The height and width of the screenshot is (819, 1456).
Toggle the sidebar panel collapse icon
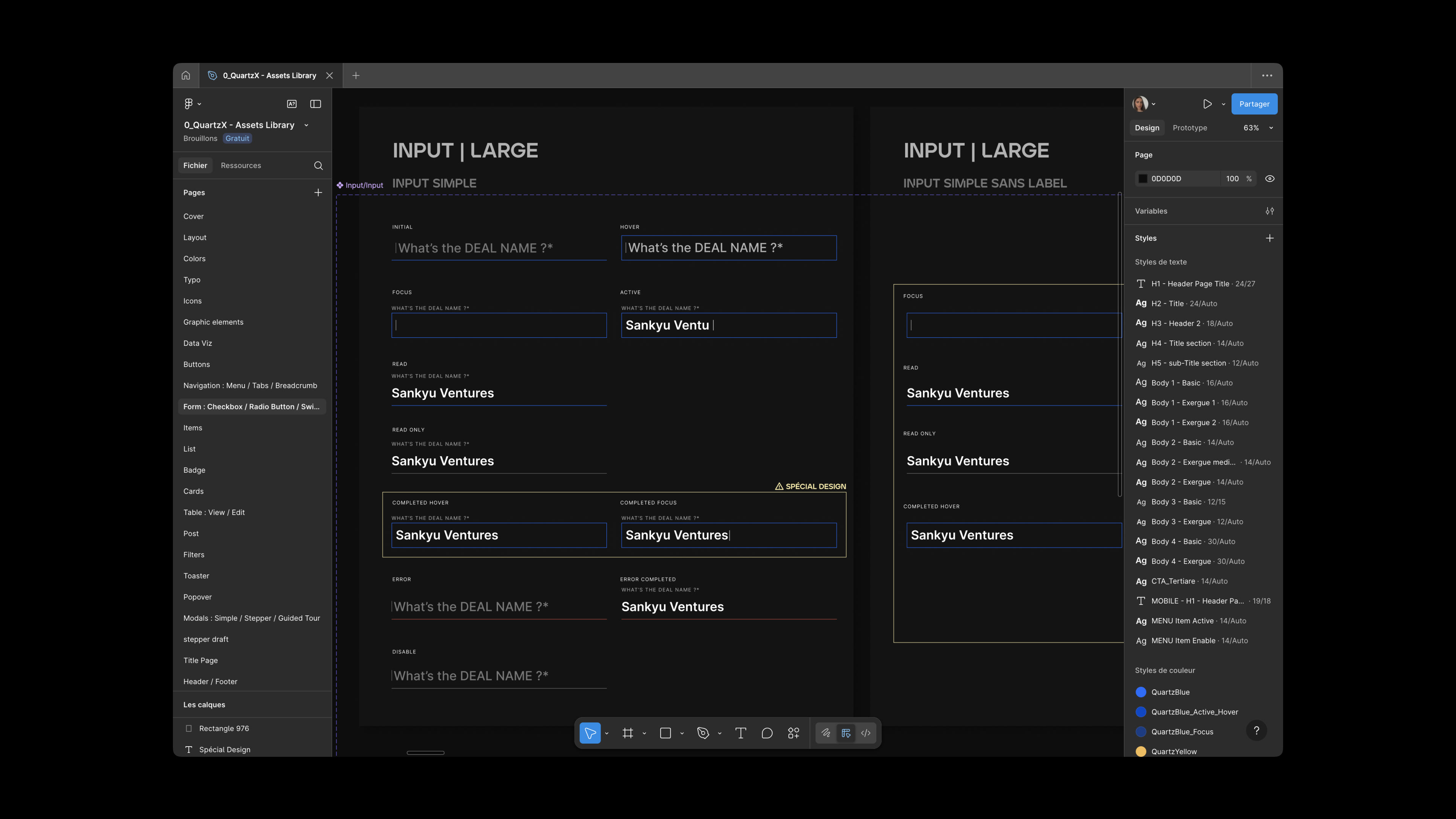click(x=315, y=104)
